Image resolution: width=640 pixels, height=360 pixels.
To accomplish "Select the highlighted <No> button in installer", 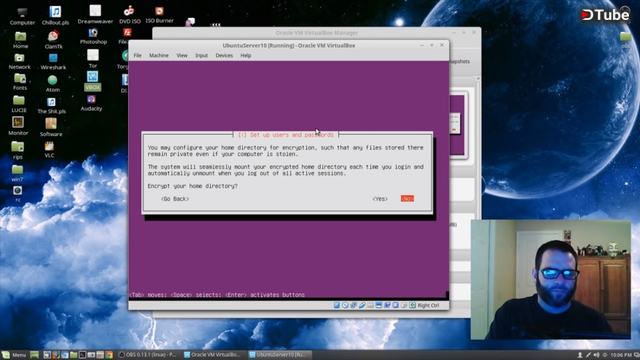I will 407,199.
